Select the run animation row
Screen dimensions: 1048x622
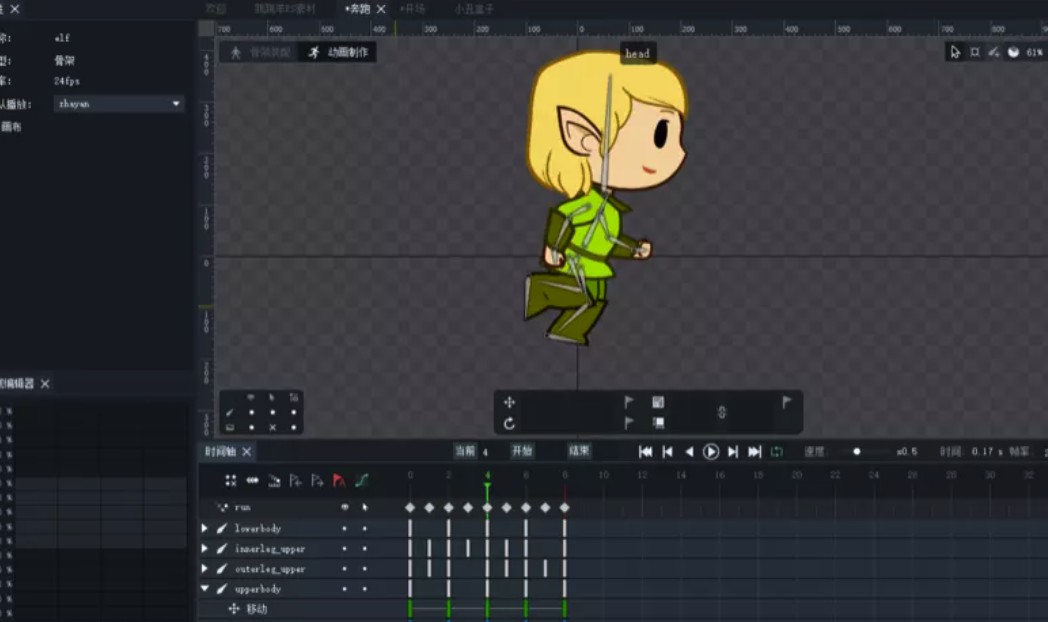pos(243,507)
